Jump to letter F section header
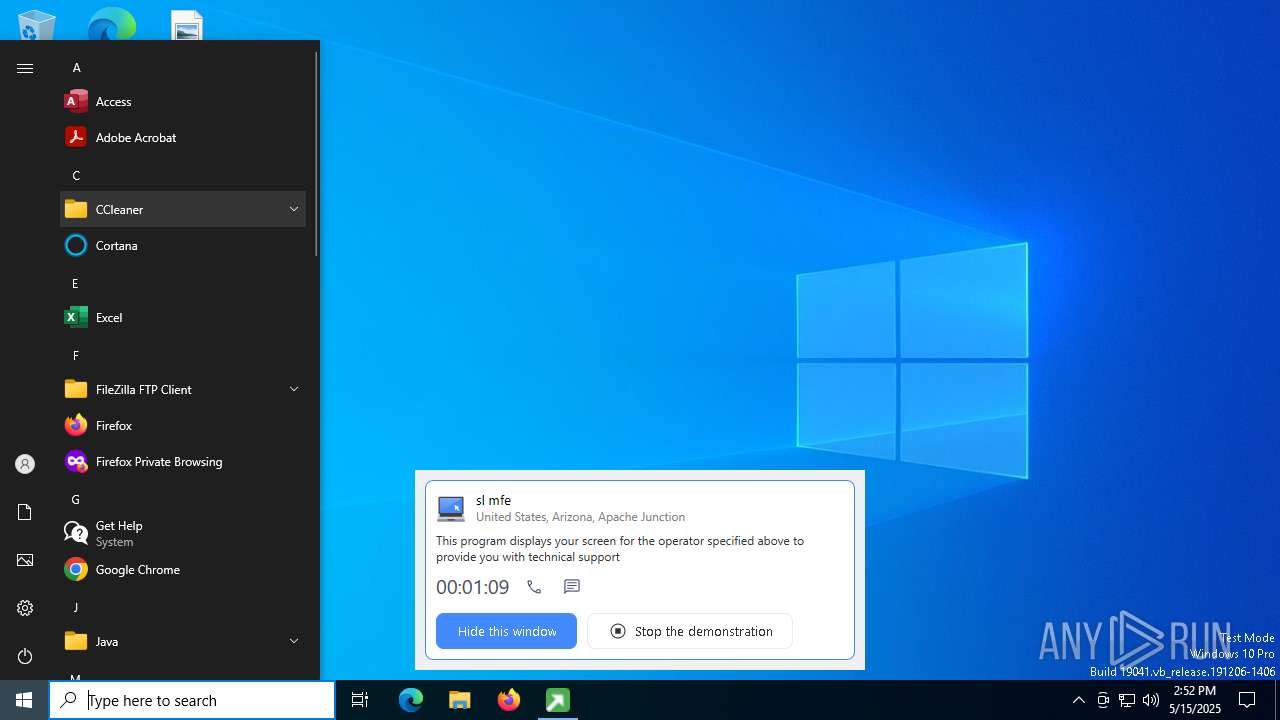The height and width of the screenshot is (720, 1280). [75, 355]
